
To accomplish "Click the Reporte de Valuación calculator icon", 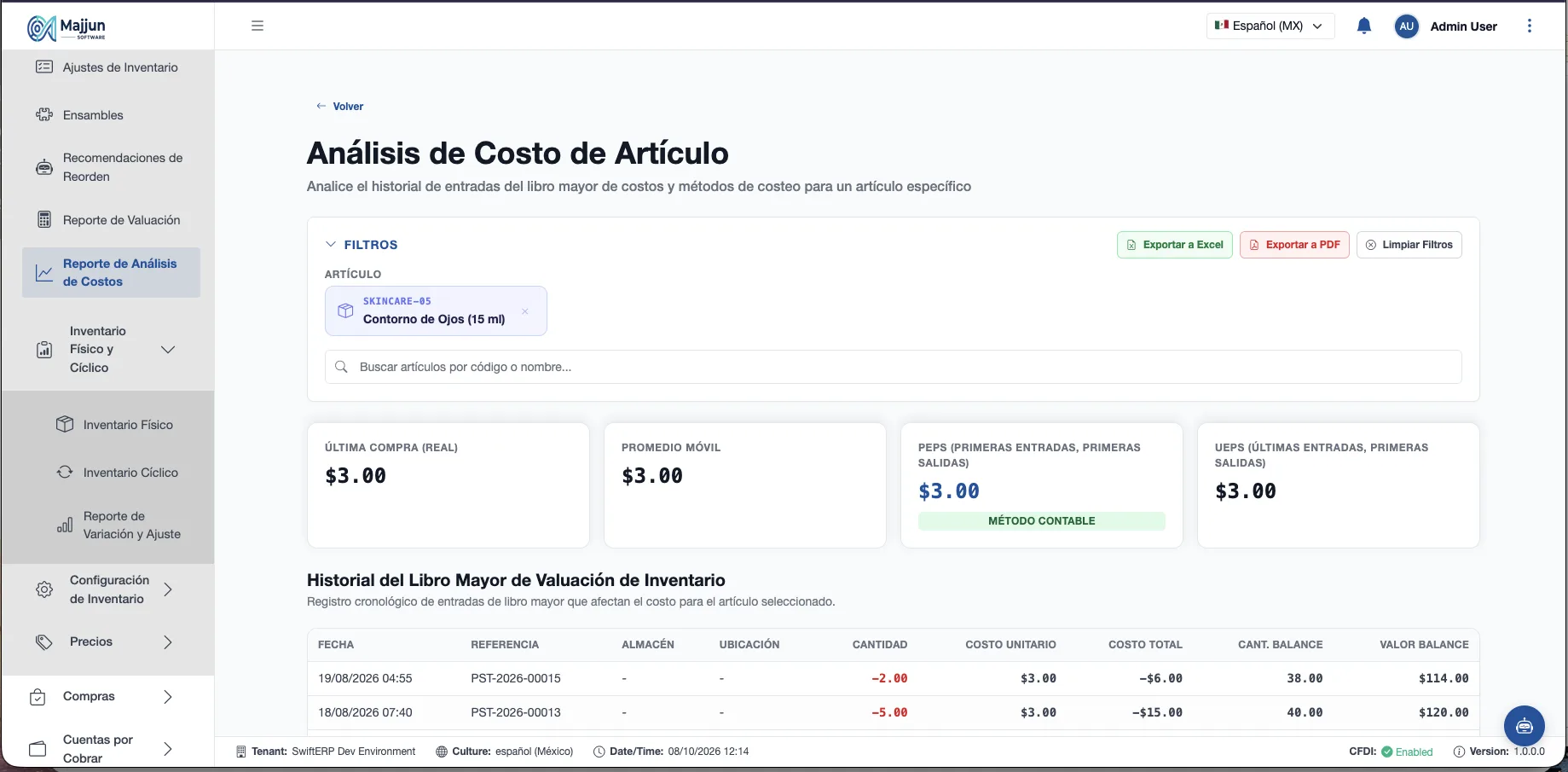I will tap(44, 219).
